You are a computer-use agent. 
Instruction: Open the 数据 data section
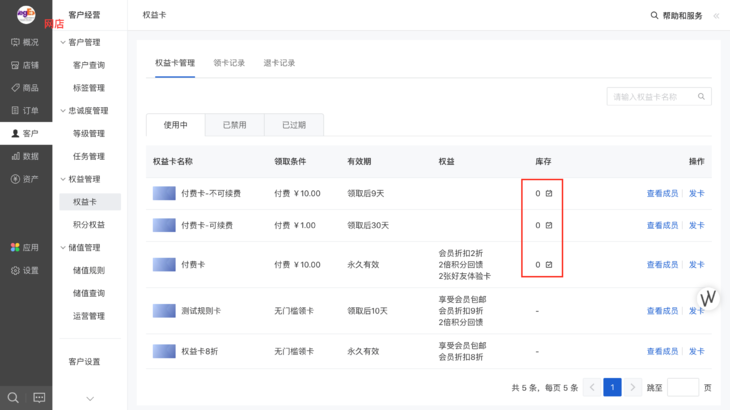point(25,156)
